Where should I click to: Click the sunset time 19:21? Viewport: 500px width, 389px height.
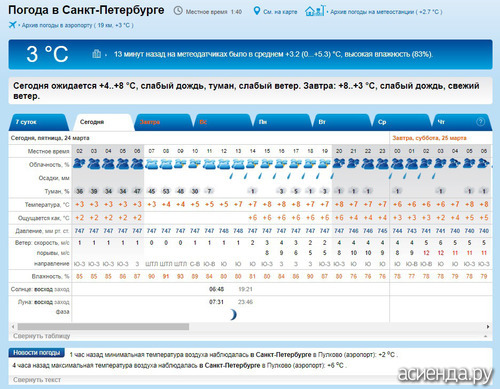(x=245, y=289)
